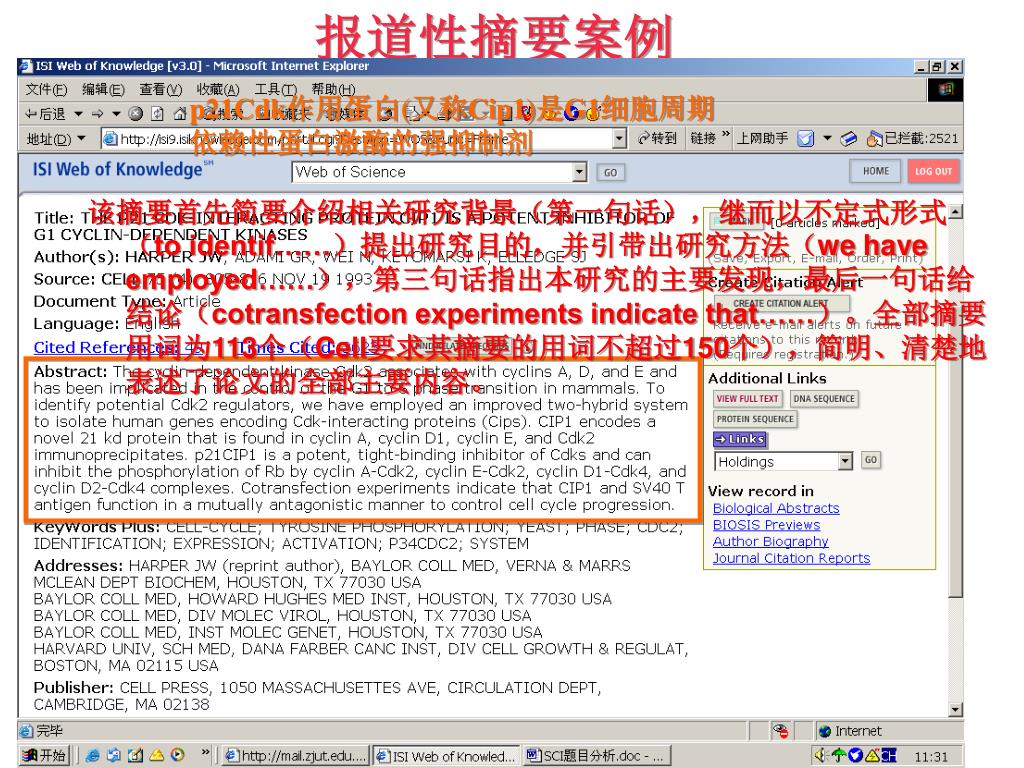Click the 开始 Start button
The height and width of the screenshot is (768, 1024).
(44, 756)
